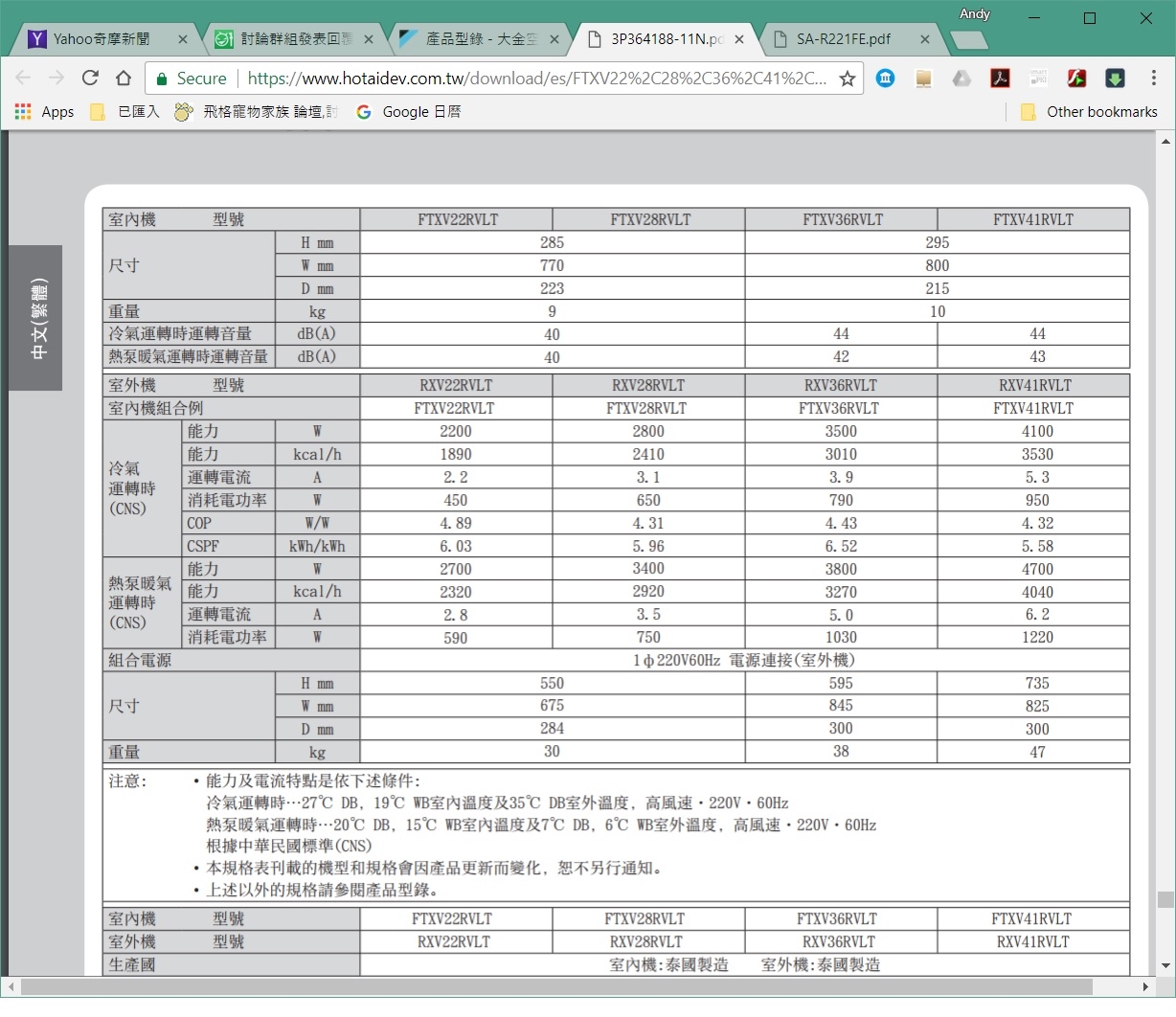Click the 根據中華民國標準(CNS) note line
The height and width of the screenshot is (1017, 1176).
289,847
